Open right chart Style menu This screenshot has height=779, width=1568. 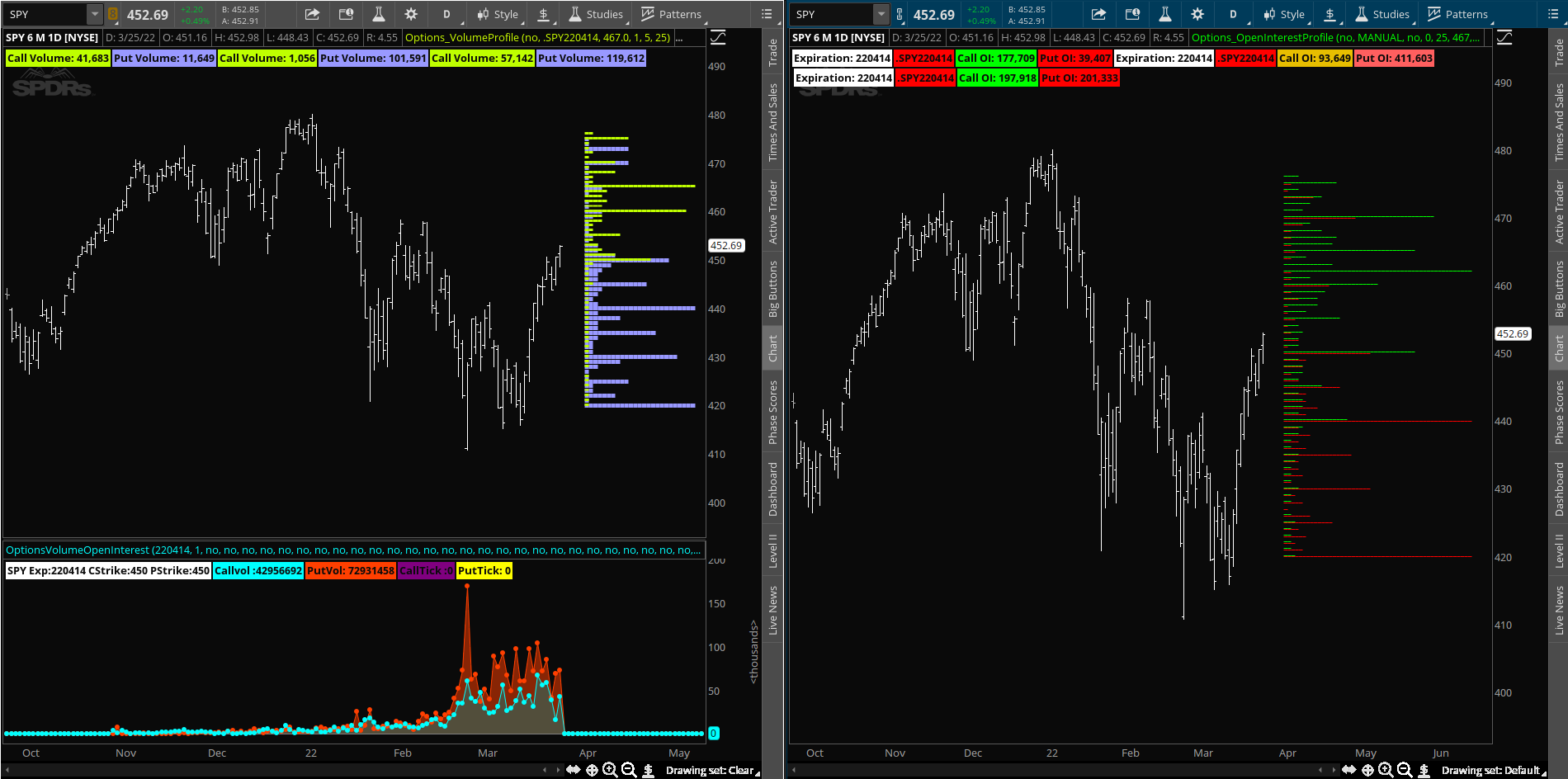coord(1285,14)
